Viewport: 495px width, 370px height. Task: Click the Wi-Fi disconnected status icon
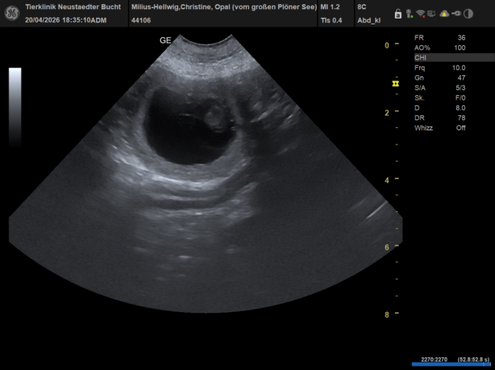point(421,14)
